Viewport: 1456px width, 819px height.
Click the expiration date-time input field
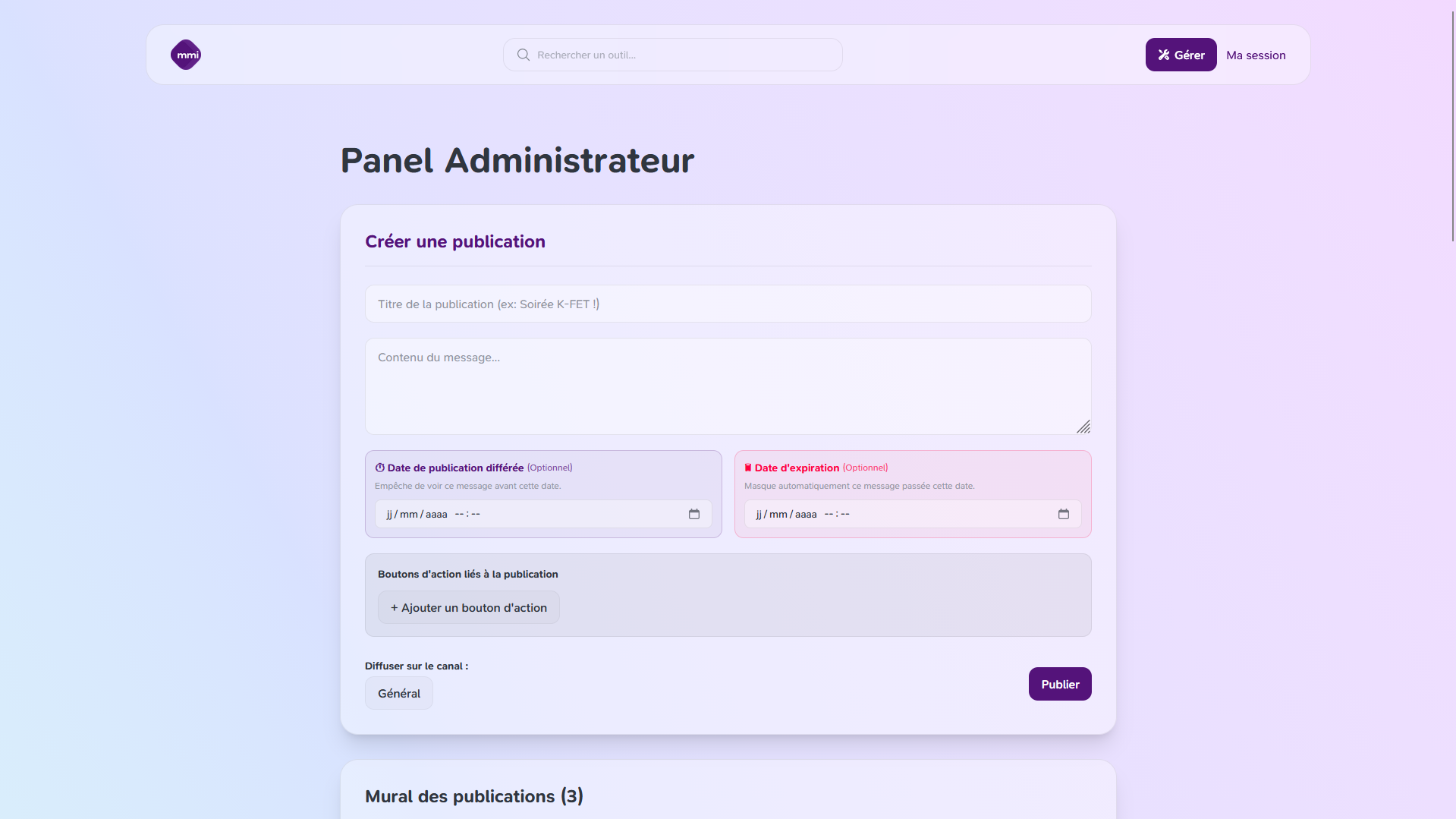coord(901,514)
